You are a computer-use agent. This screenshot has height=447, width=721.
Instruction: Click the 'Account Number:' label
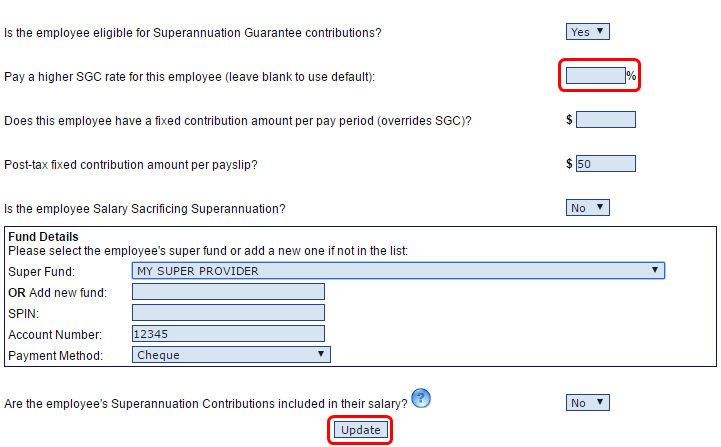[55, 335]
